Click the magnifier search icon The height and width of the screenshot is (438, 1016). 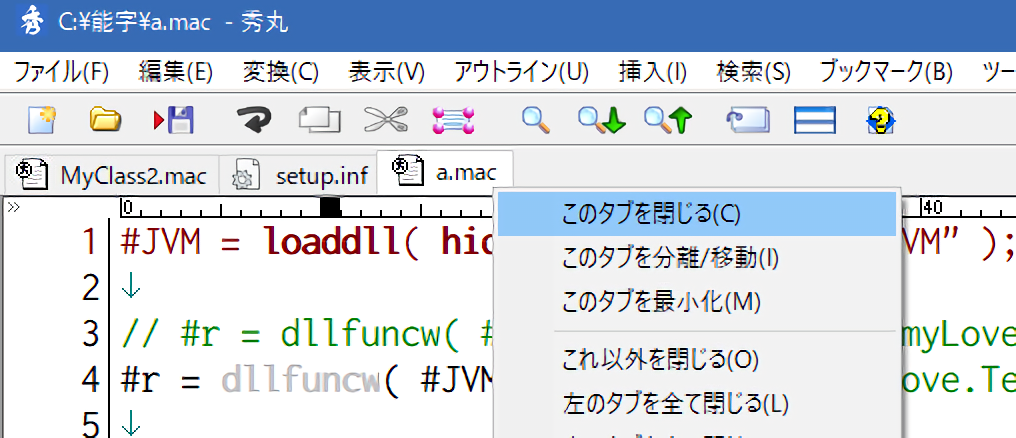pos(537,121)
